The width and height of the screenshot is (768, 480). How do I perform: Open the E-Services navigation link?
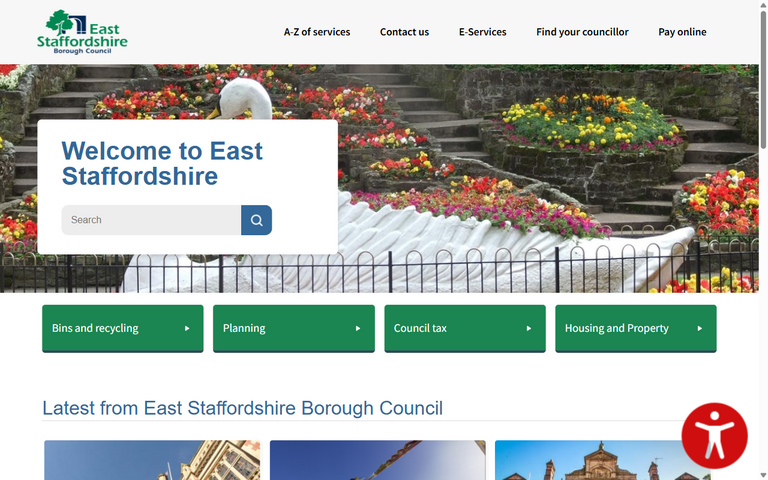482,32
